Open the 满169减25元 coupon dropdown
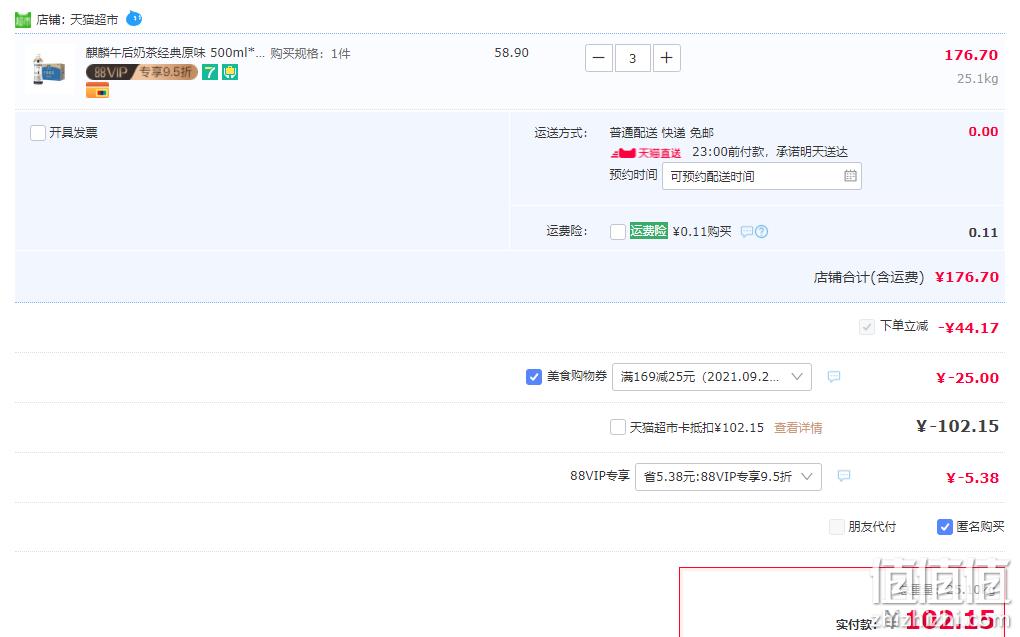This screenshot has height=637, width=1020. pyautogui.click(x=712, y=377)
